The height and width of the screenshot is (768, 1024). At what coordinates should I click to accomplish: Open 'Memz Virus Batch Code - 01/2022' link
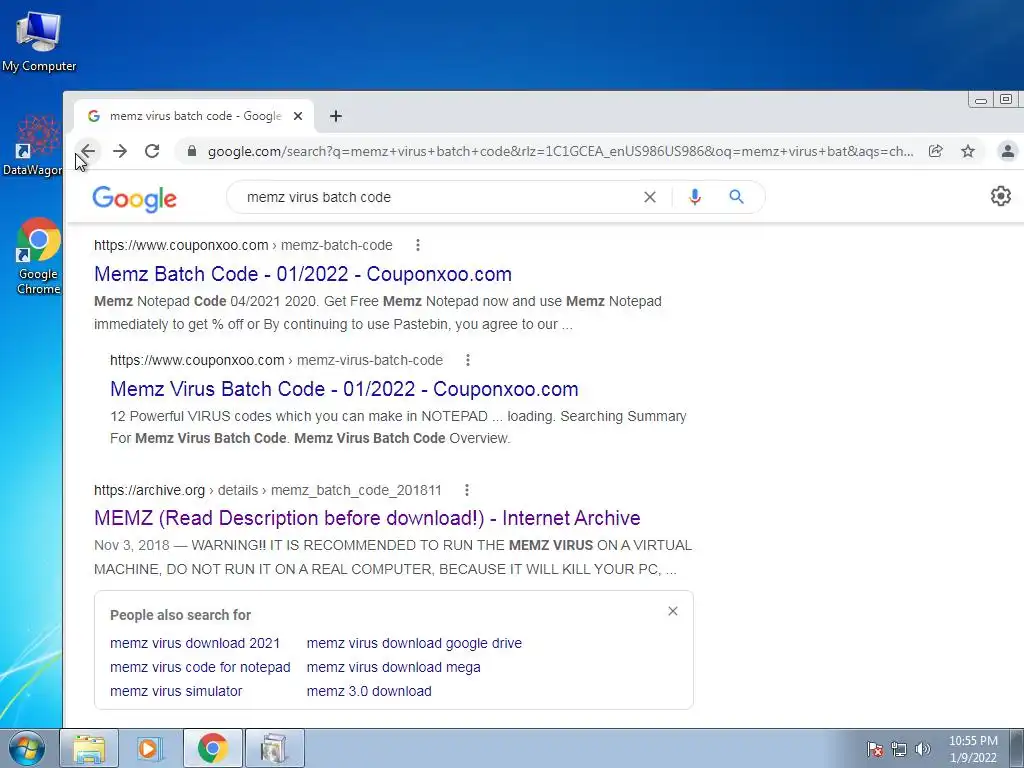[344, 389]
